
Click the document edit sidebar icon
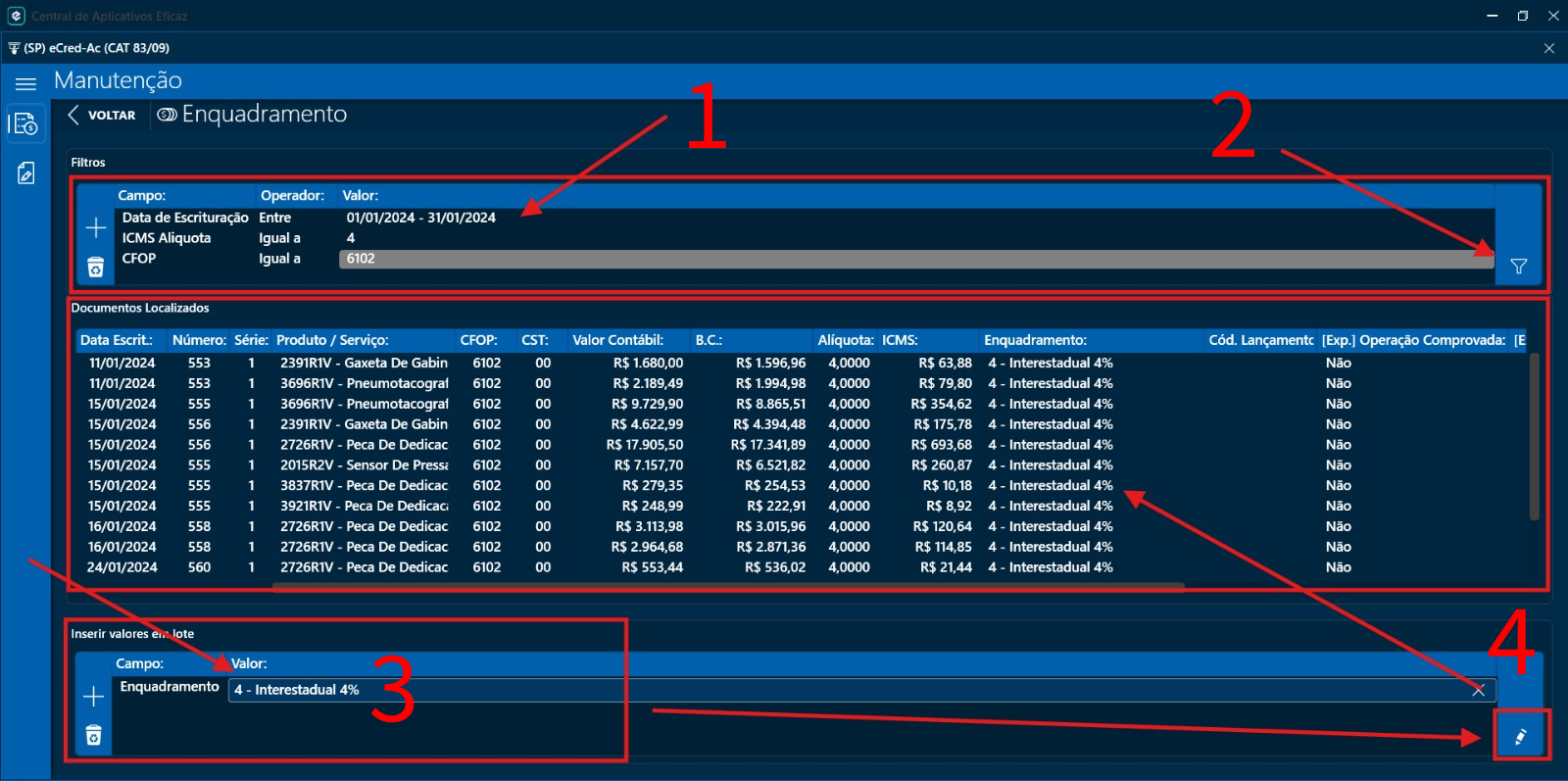tap(25, 173)
